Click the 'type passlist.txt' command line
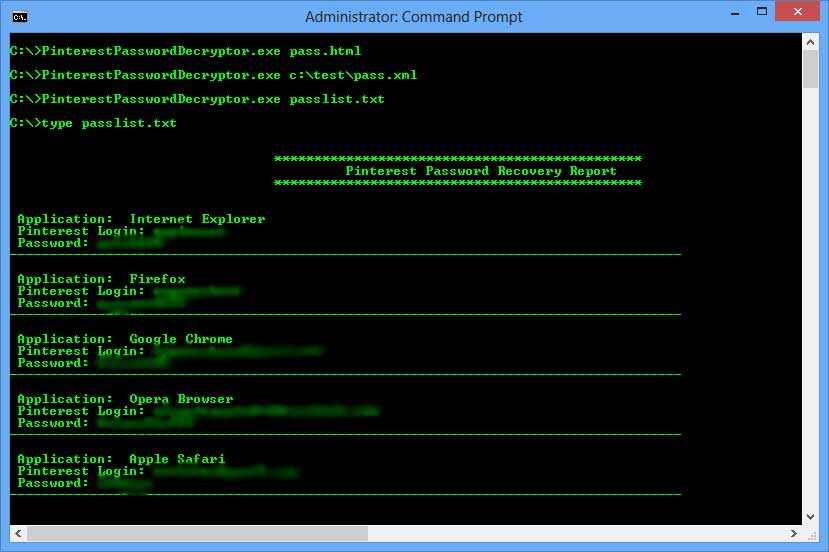The width and height of the screenshot is (829, 552). click(93, 124)
